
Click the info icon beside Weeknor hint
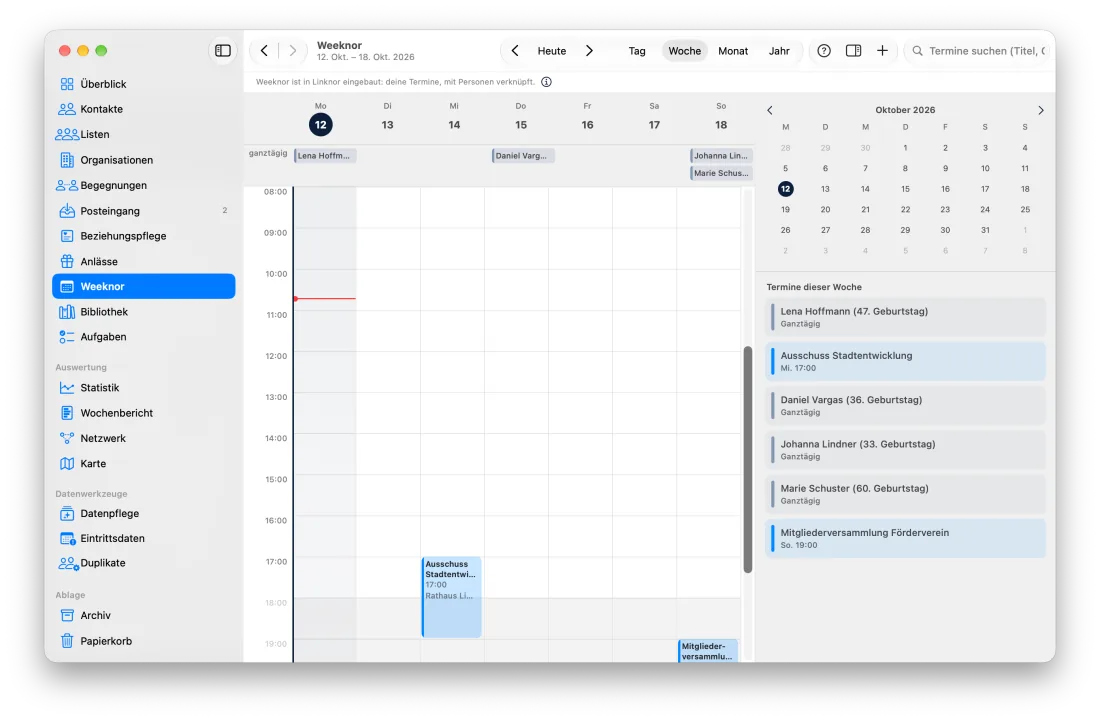coord(546,82)
